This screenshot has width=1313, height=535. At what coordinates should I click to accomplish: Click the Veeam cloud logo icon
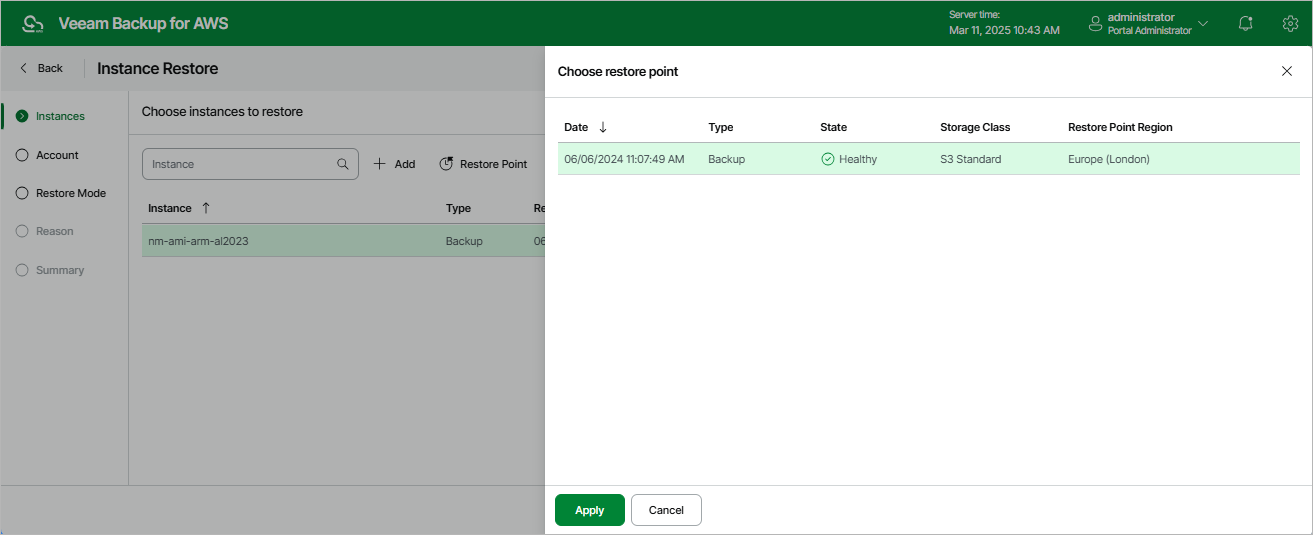(33, 23)
